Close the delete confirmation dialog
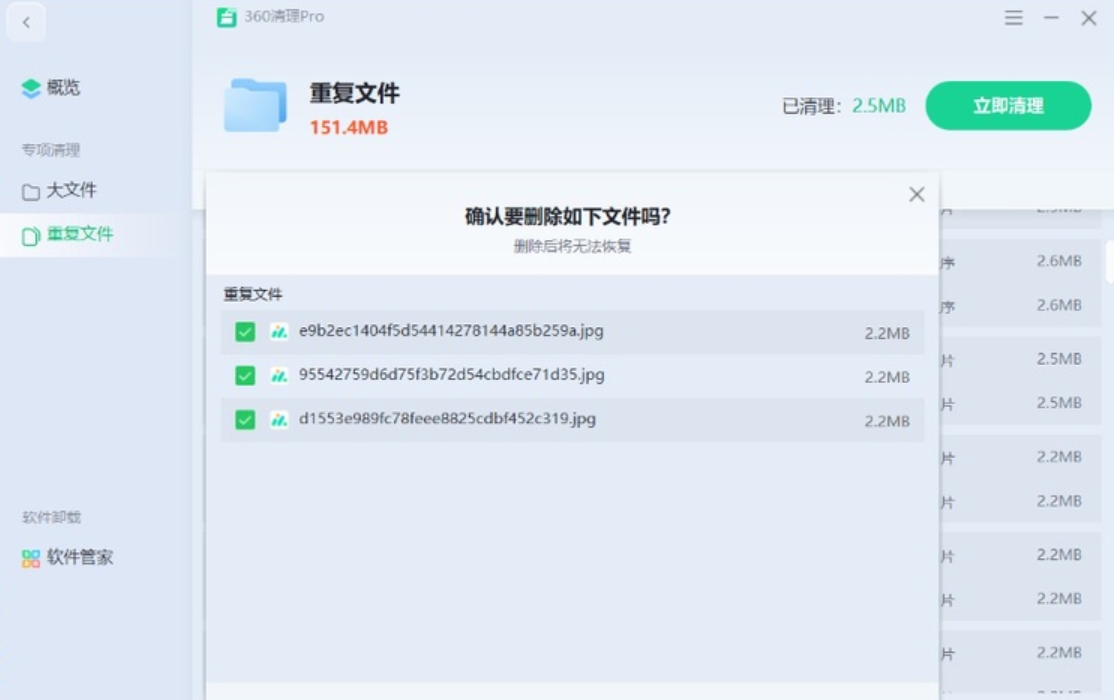 [916, 195]
